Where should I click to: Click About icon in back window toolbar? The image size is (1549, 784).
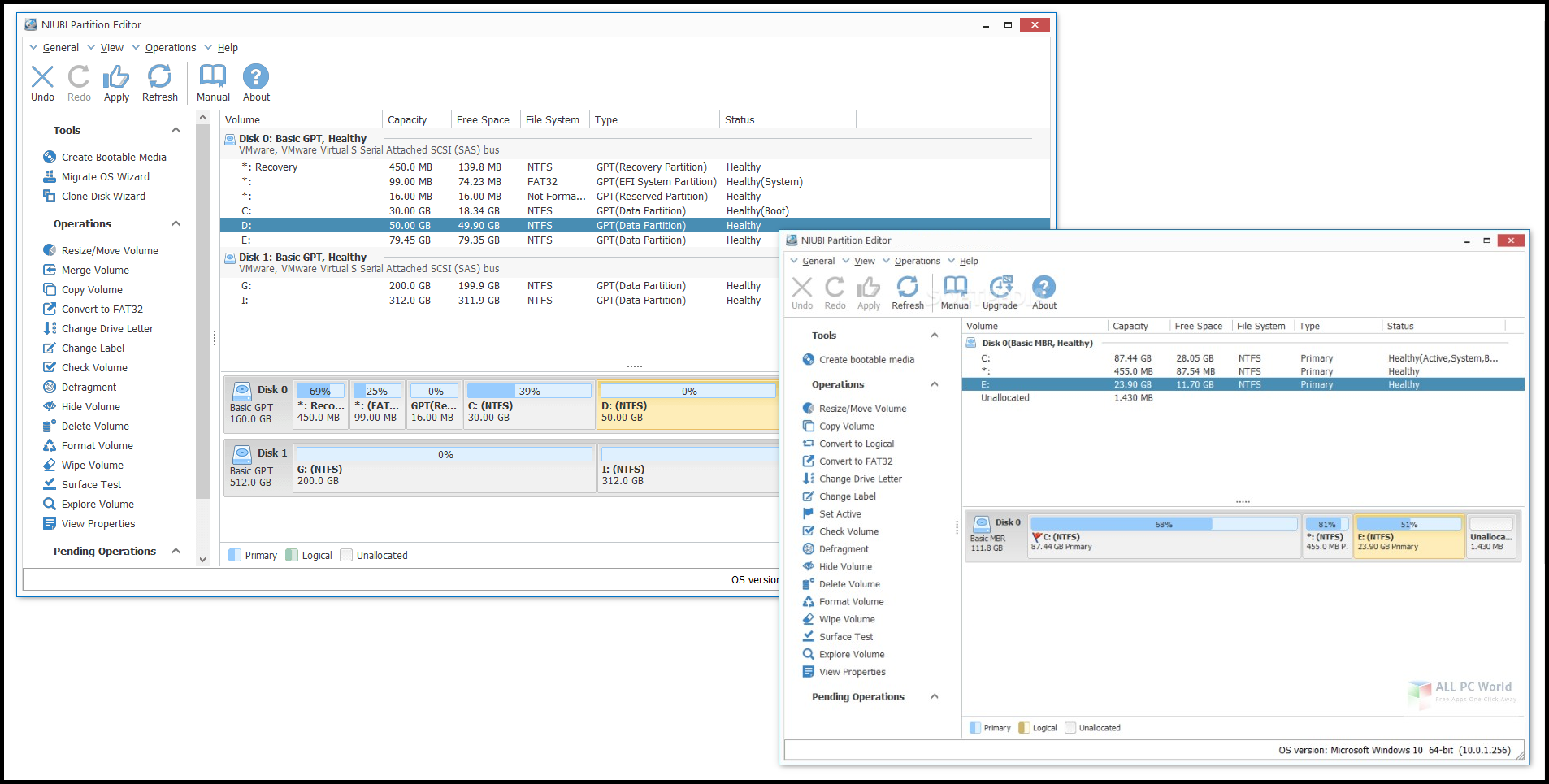coord(256,77)
